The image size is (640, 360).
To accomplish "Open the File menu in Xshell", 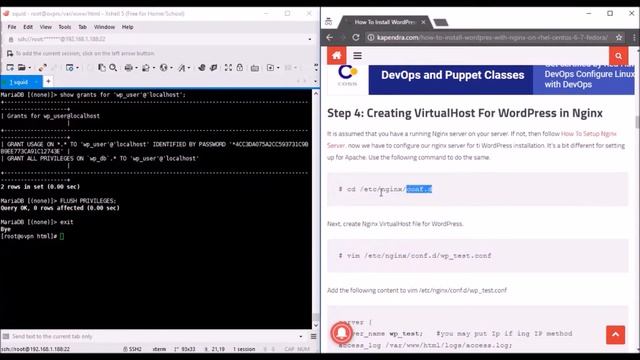I will coord(12,27).
